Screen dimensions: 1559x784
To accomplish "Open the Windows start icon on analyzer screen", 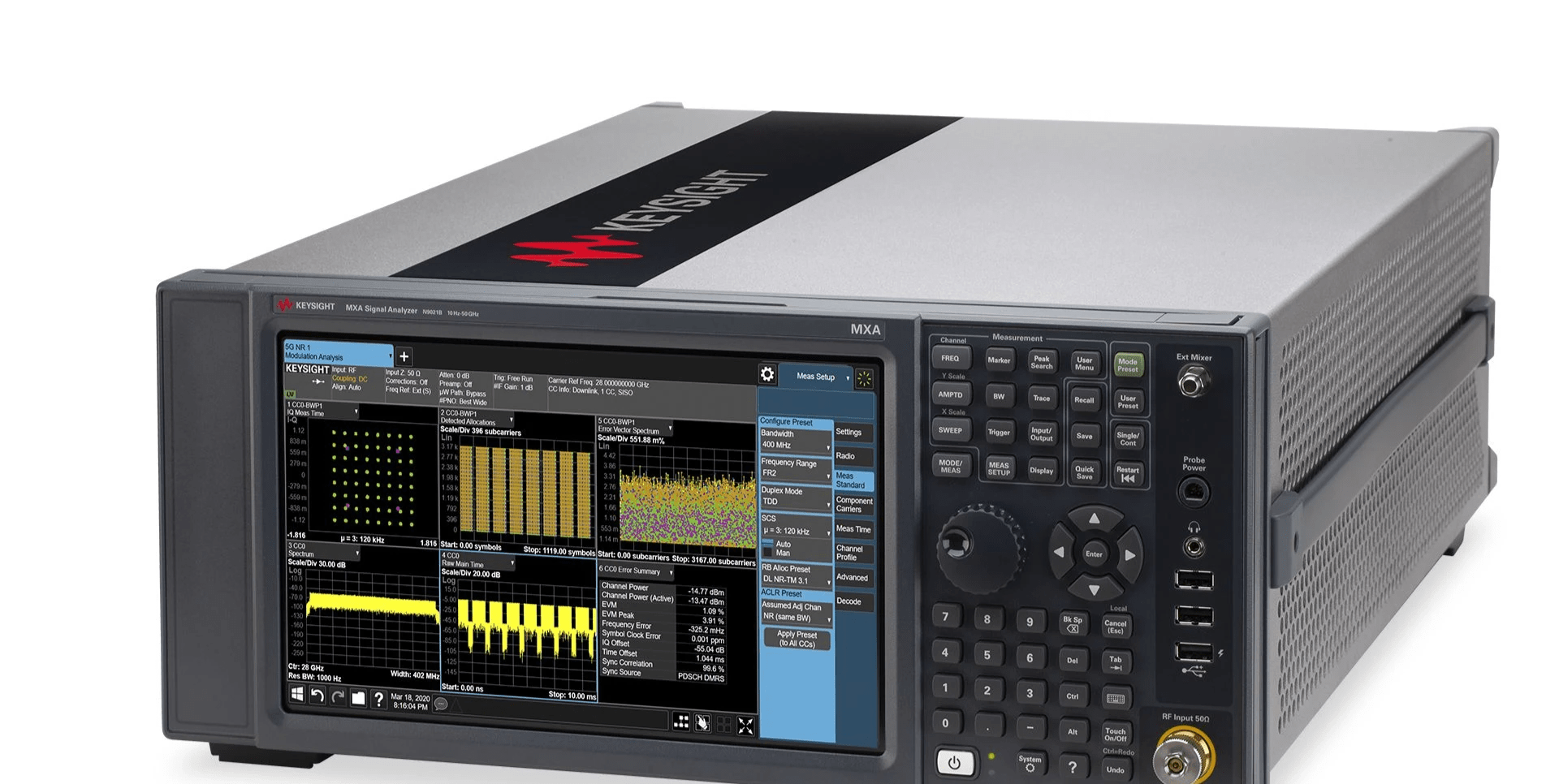I will coord(297,694).
